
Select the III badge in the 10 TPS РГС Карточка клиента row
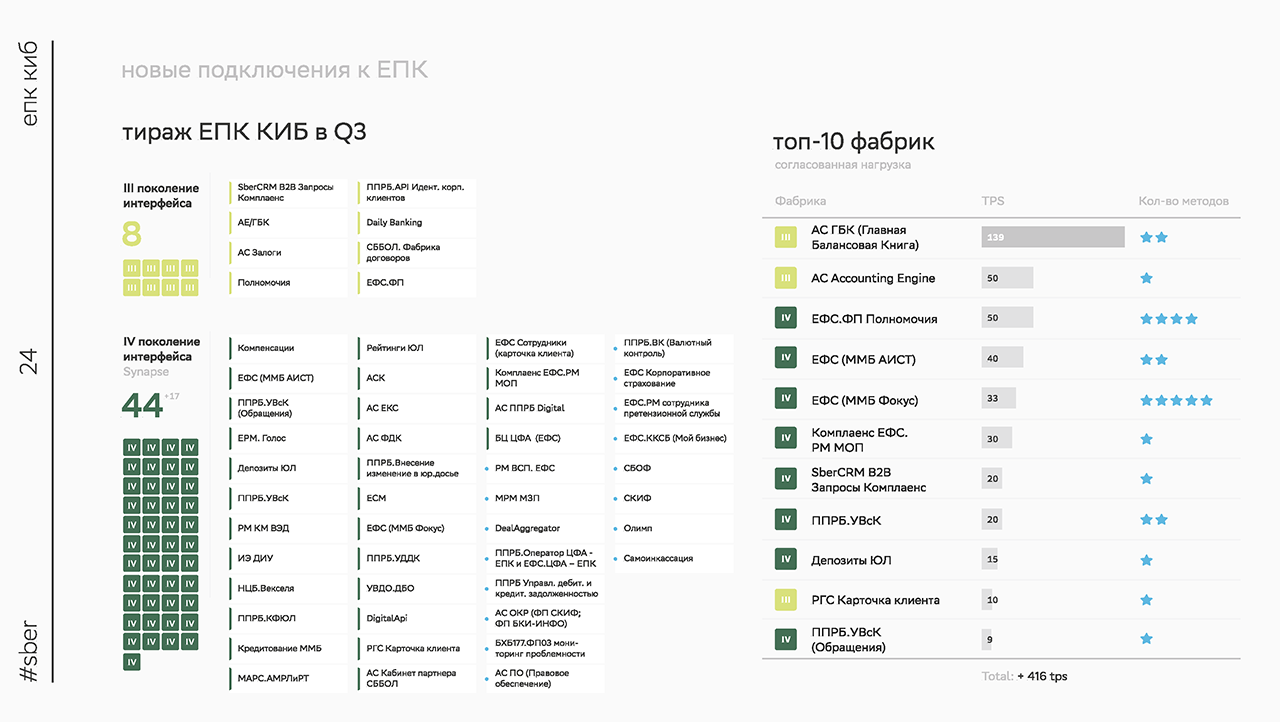tap(786, 600)
